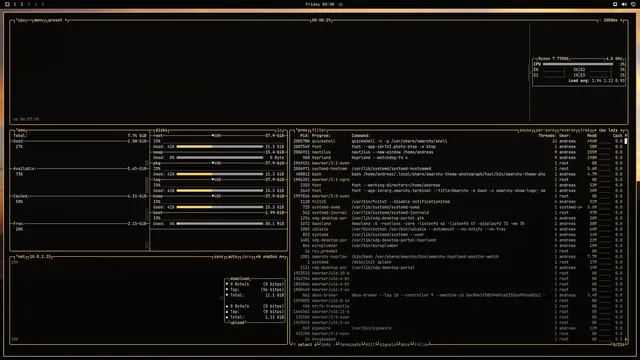Switch network interface enp0s6
The height and width of the screenshot is (360, 640).
[270, 257]
